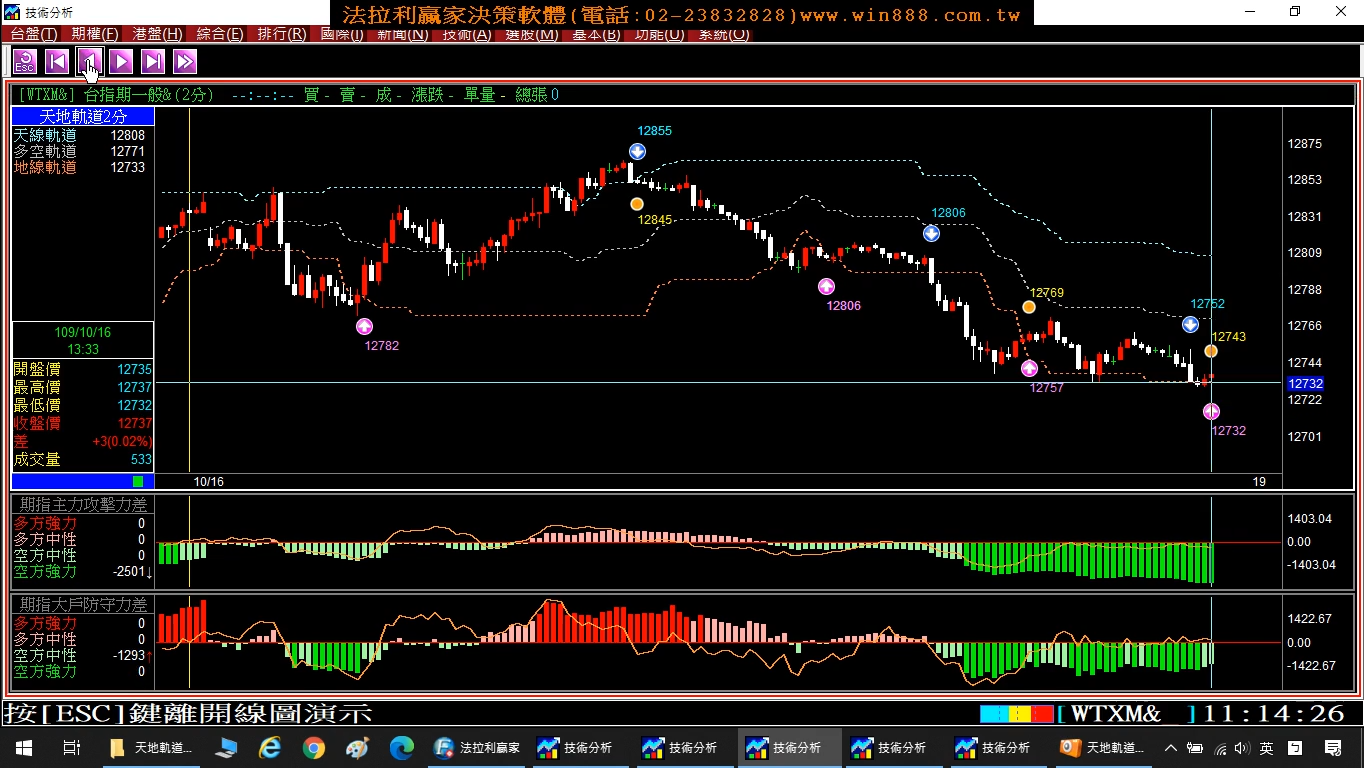Step forward one bar in replay
The image size is (1364, 768).
[x=121, y=62]
